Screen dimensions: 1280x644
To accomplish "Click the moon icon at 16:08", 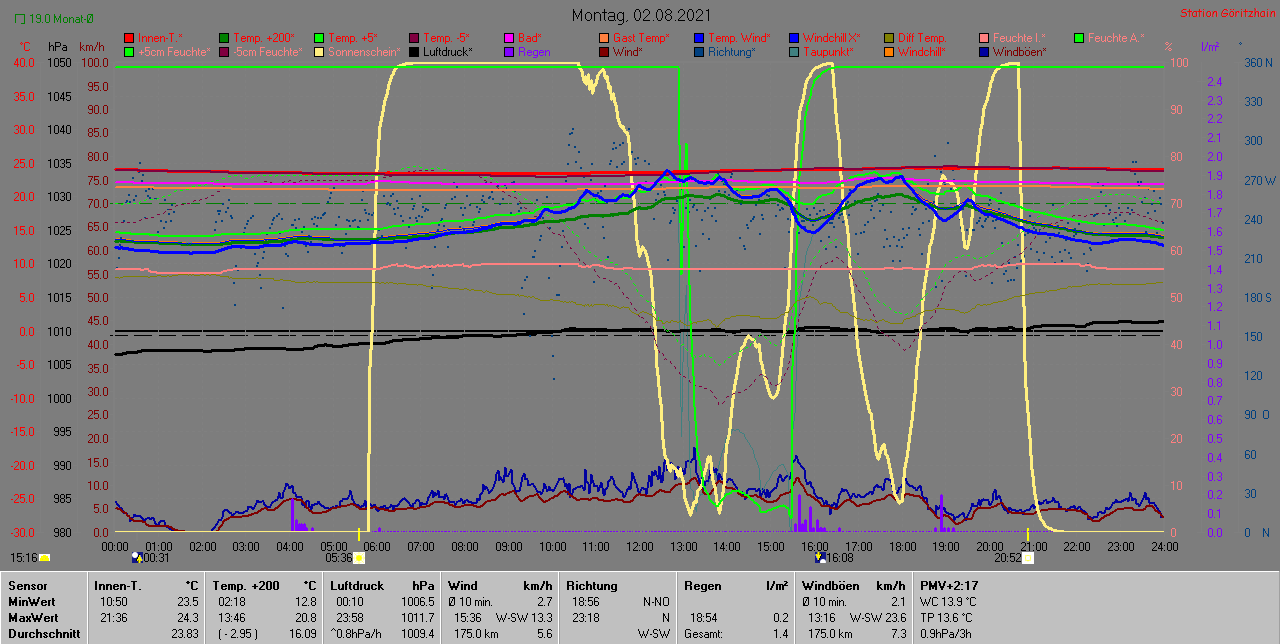I will (x=821, y=558).
